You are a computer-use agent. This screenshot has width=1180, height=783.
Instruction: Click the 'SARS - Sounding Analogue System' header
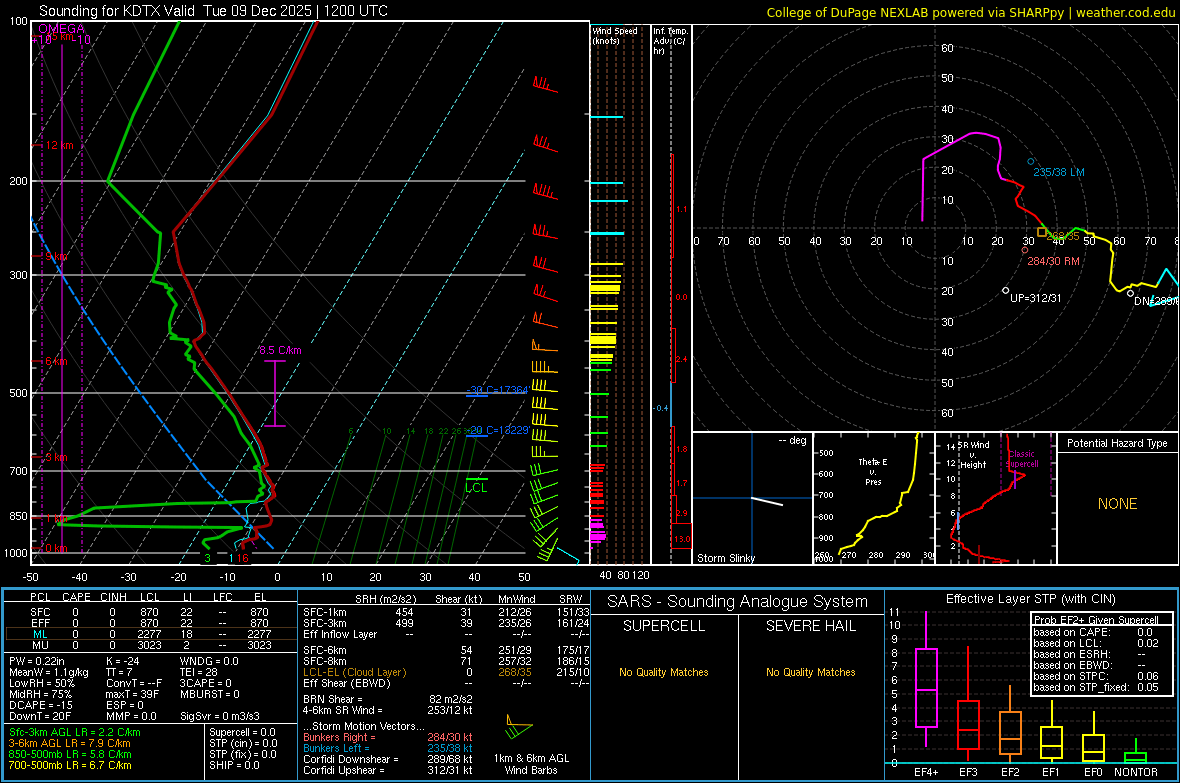point(738,602)
